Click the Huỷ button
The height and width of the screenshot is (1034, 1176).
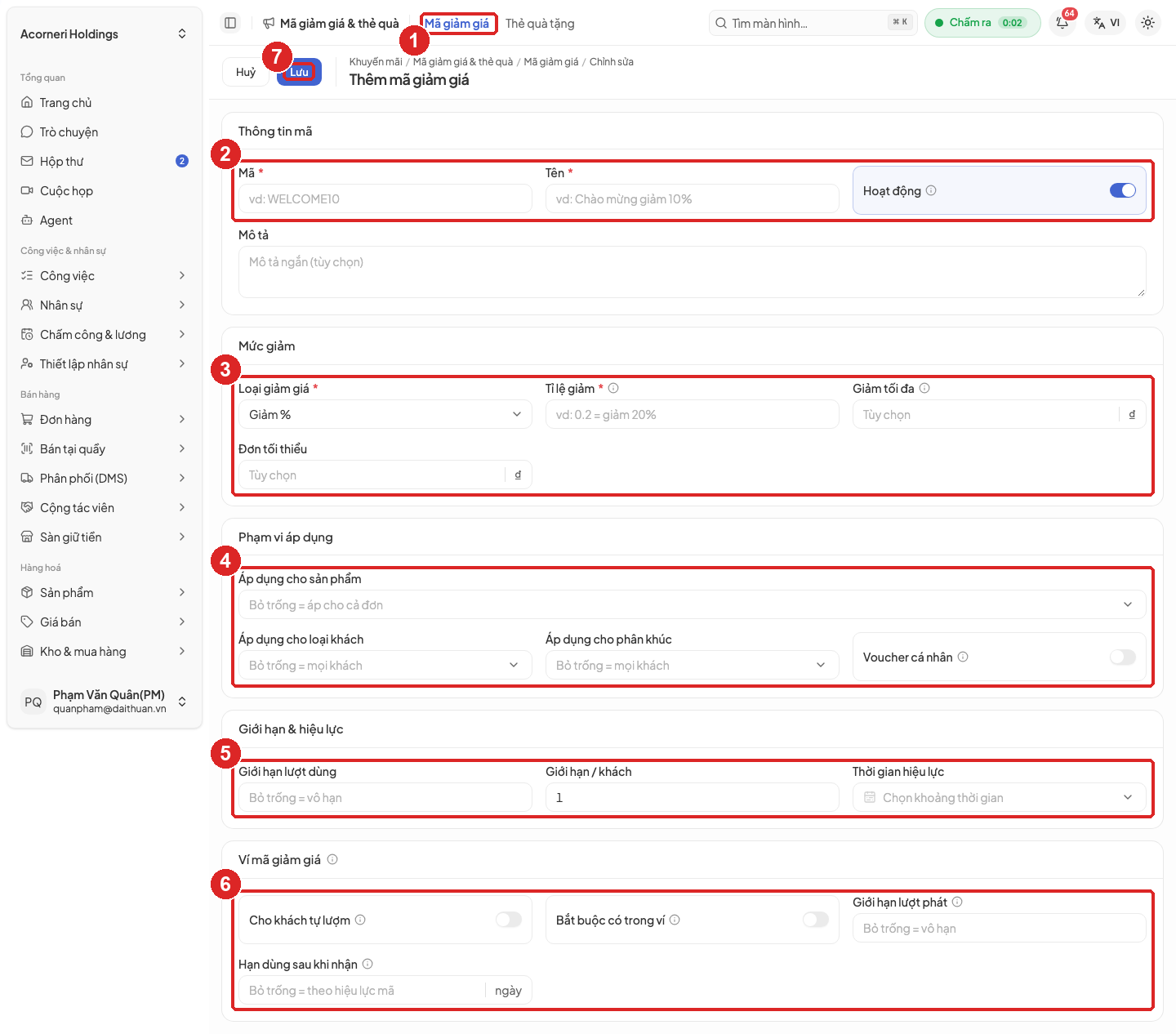click(246, 72)
